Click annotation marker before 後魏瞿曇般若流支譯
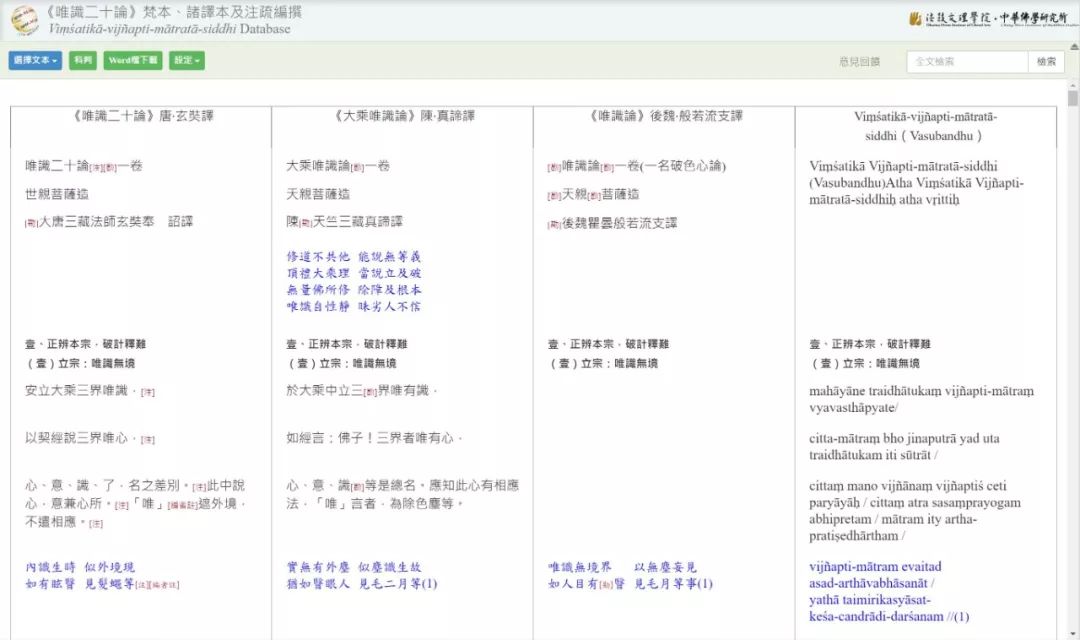The height and width of the screenshot is (640, 1080). pos(553,224)
